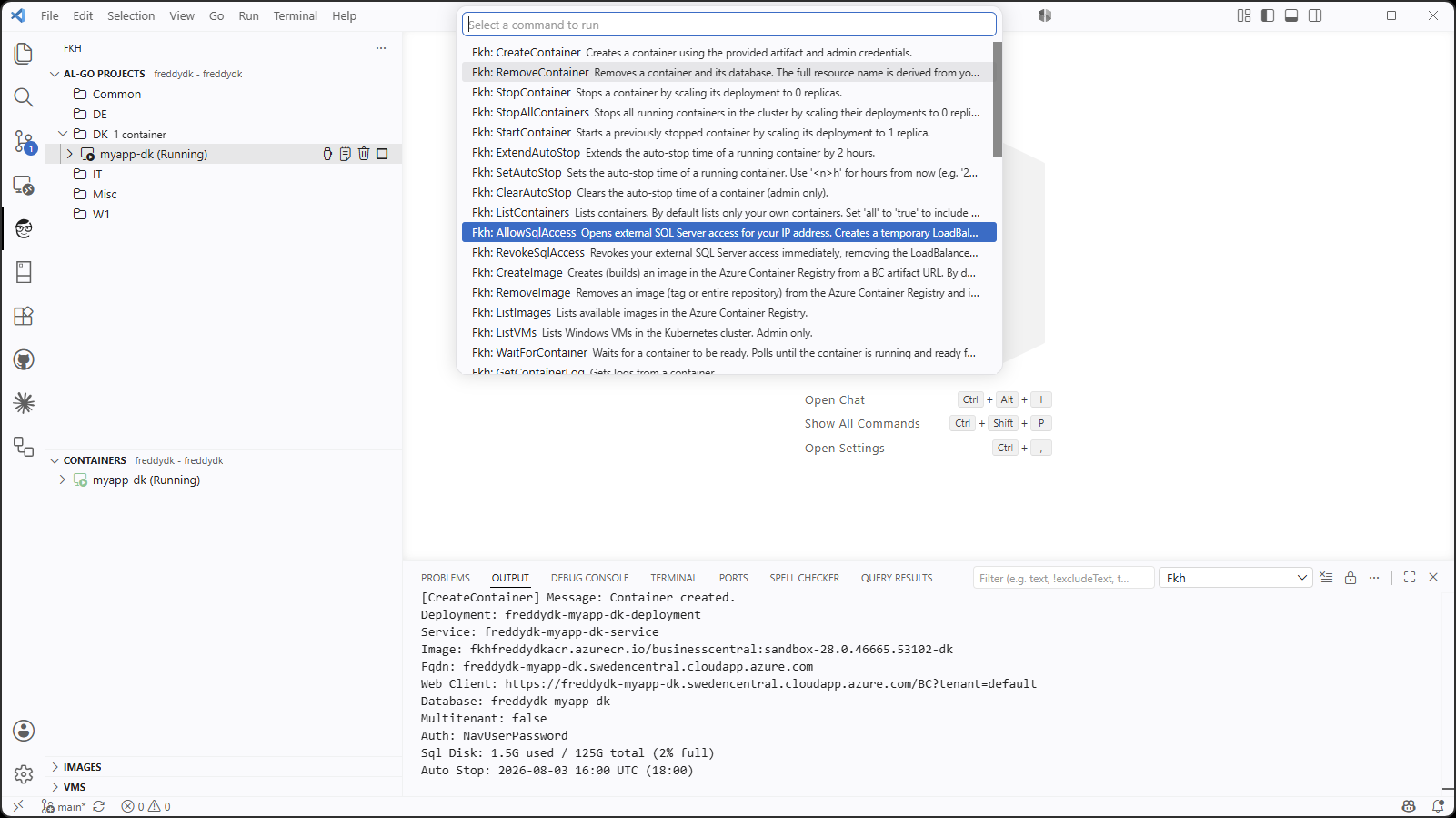1456x818 pixels.
Task: Open Source Control view with badge
Action: 24,141
